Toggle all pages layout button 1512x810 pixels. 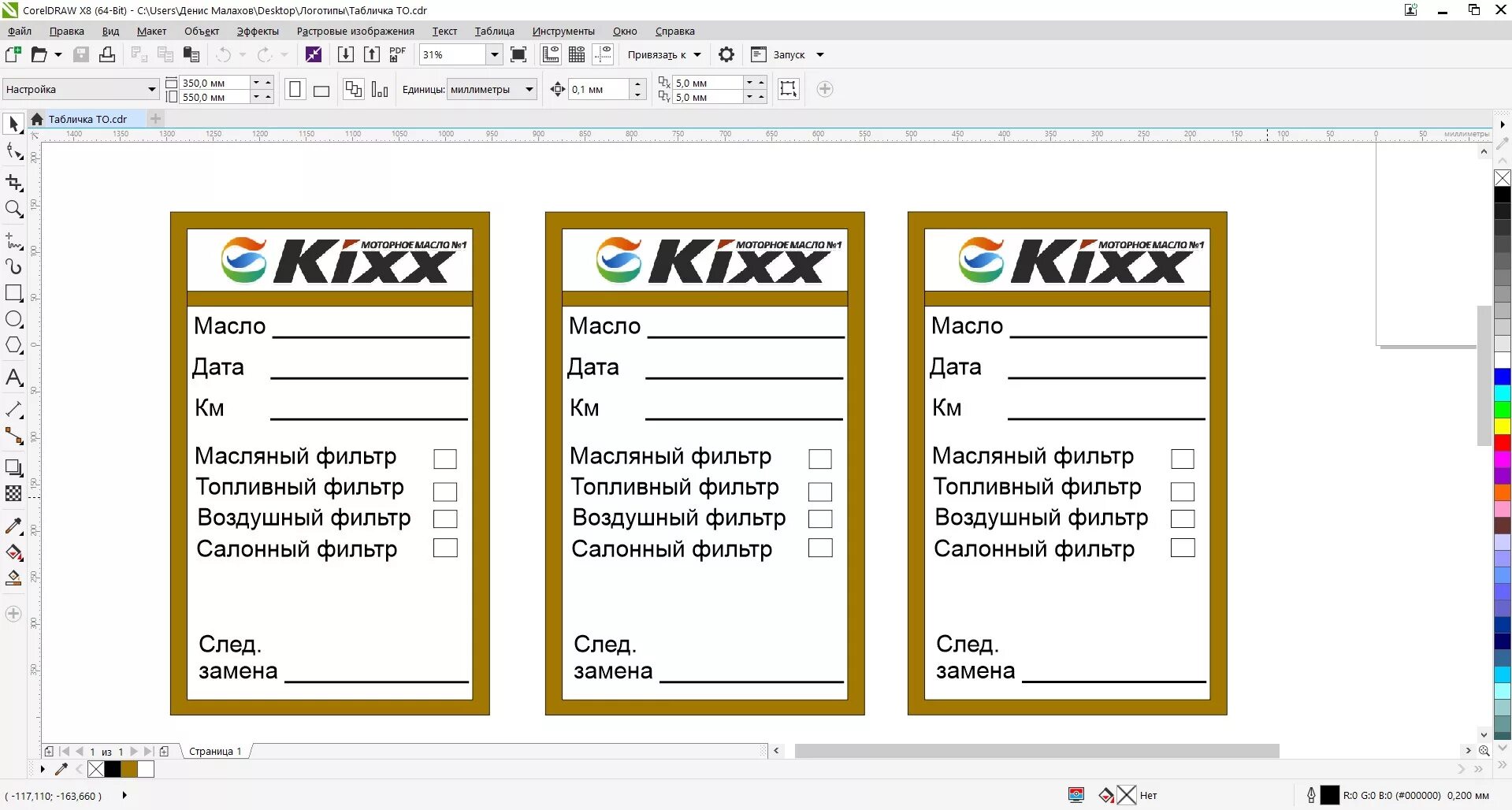[x=354, y=89]
